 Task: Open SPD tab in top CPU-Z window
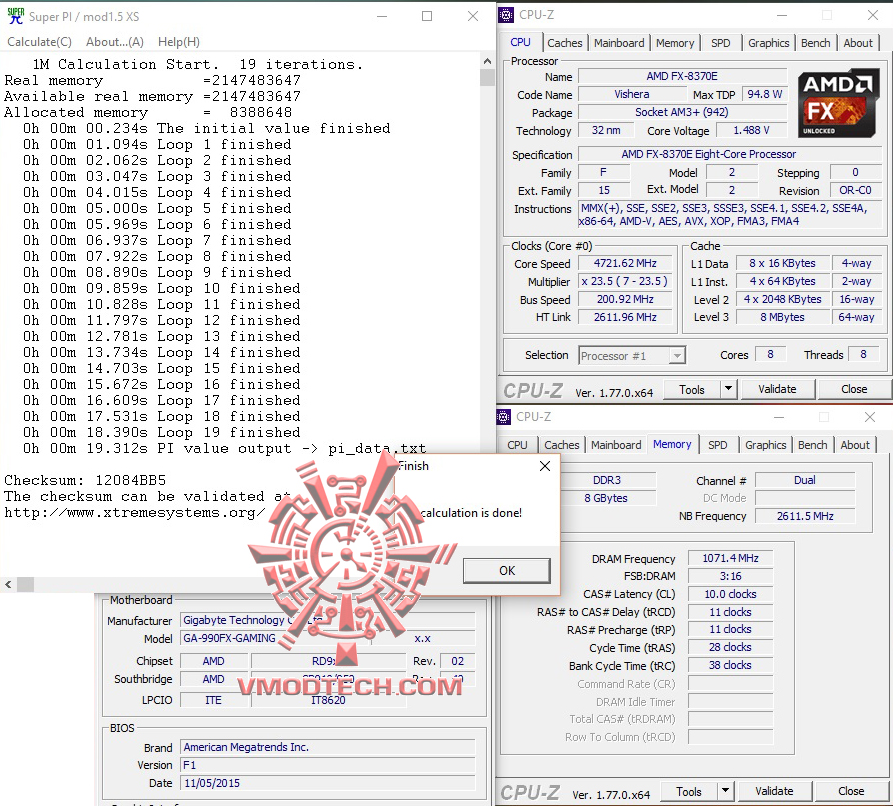(720, 43)
